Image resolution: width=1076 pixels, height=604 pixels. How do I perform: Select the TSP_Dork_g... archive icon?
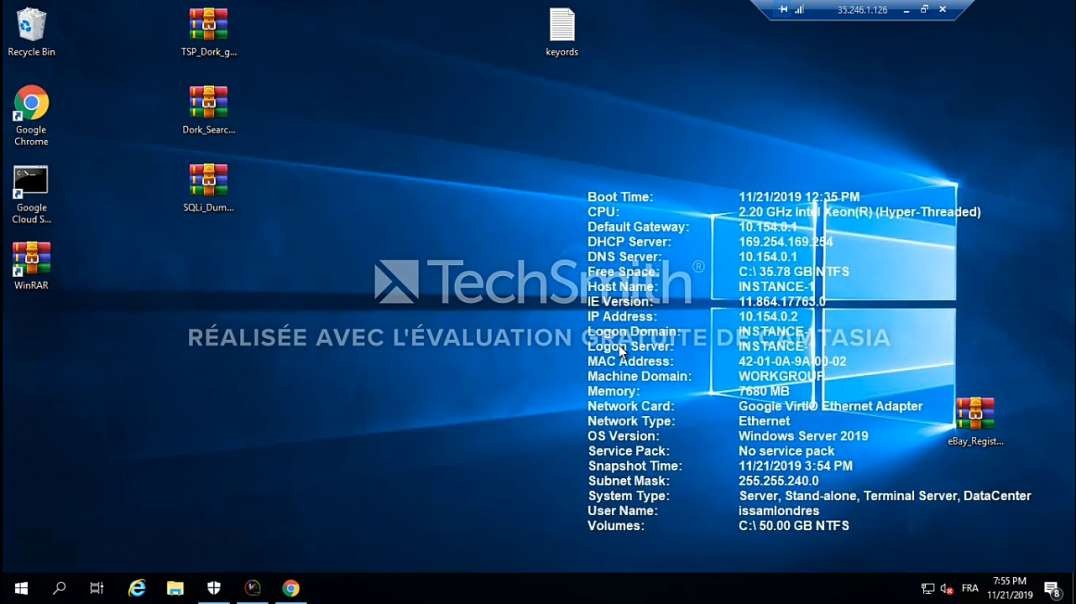point(209,32)
